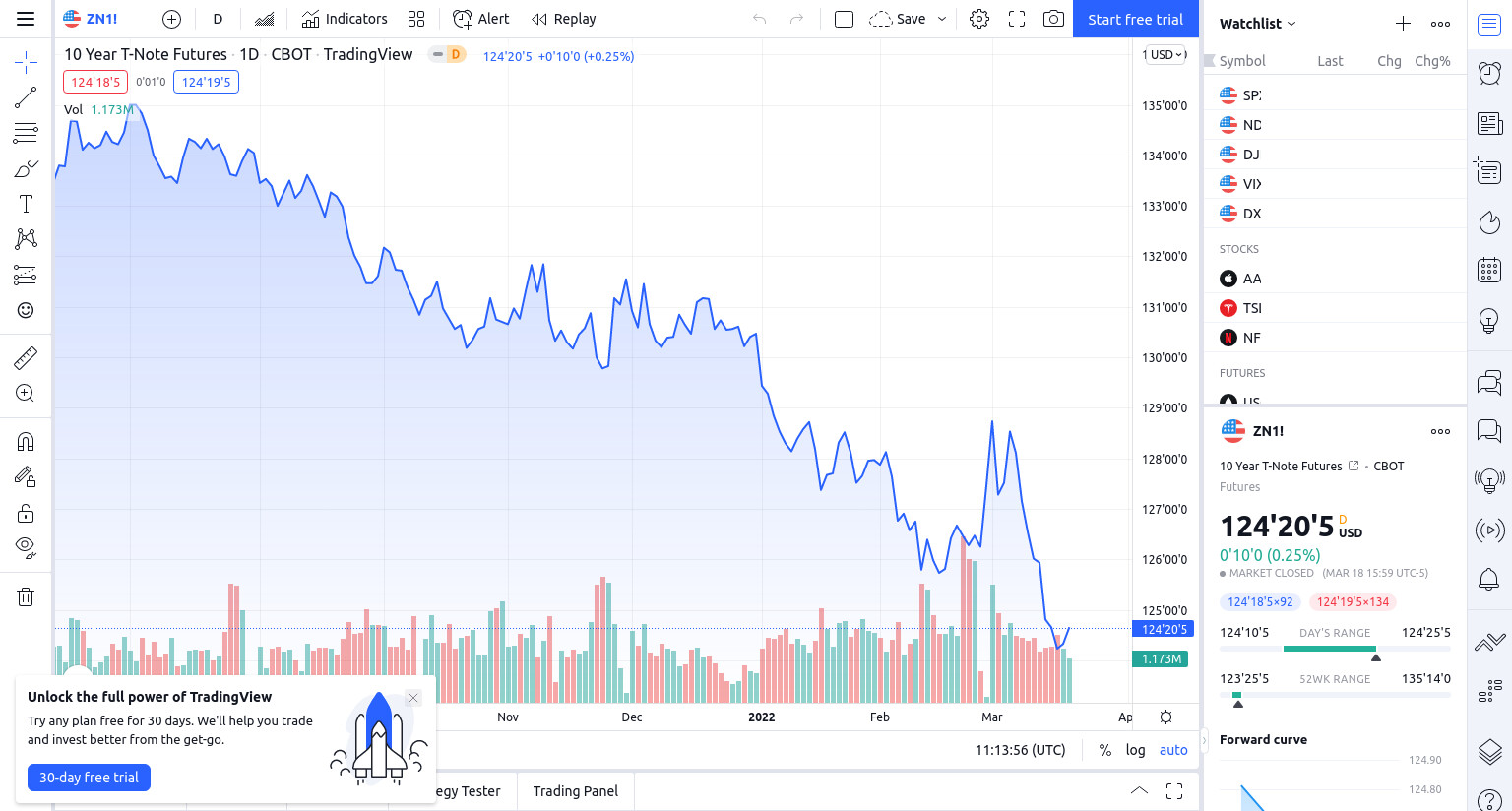Add symbol to watchlist with plus
The image size is (1512, 811).
pos(1403,24)
